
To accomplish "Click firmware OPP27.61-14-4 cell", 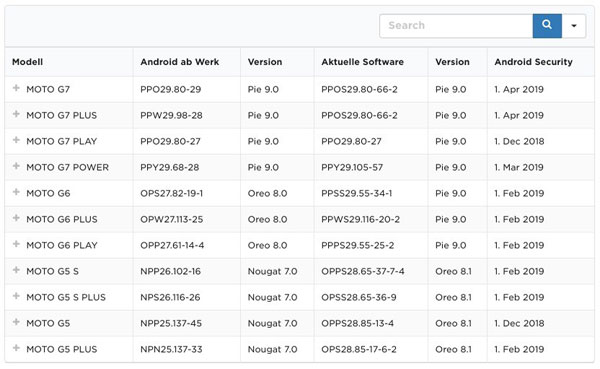I will [172, 245].
